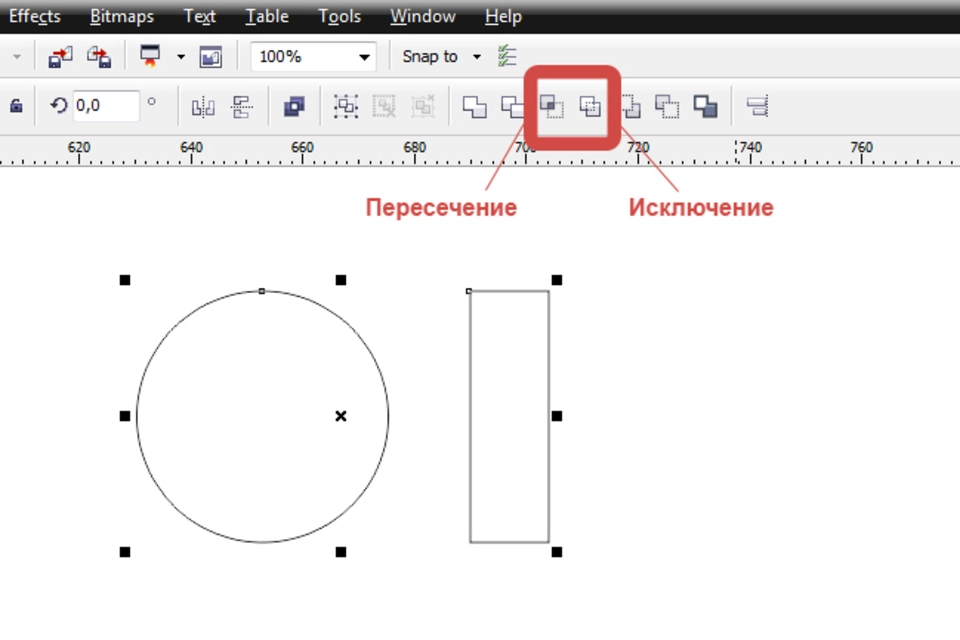This screenshot has height=640, width=960.
Task: Click the Create boundary icon
Action: [x=705, y=107]
